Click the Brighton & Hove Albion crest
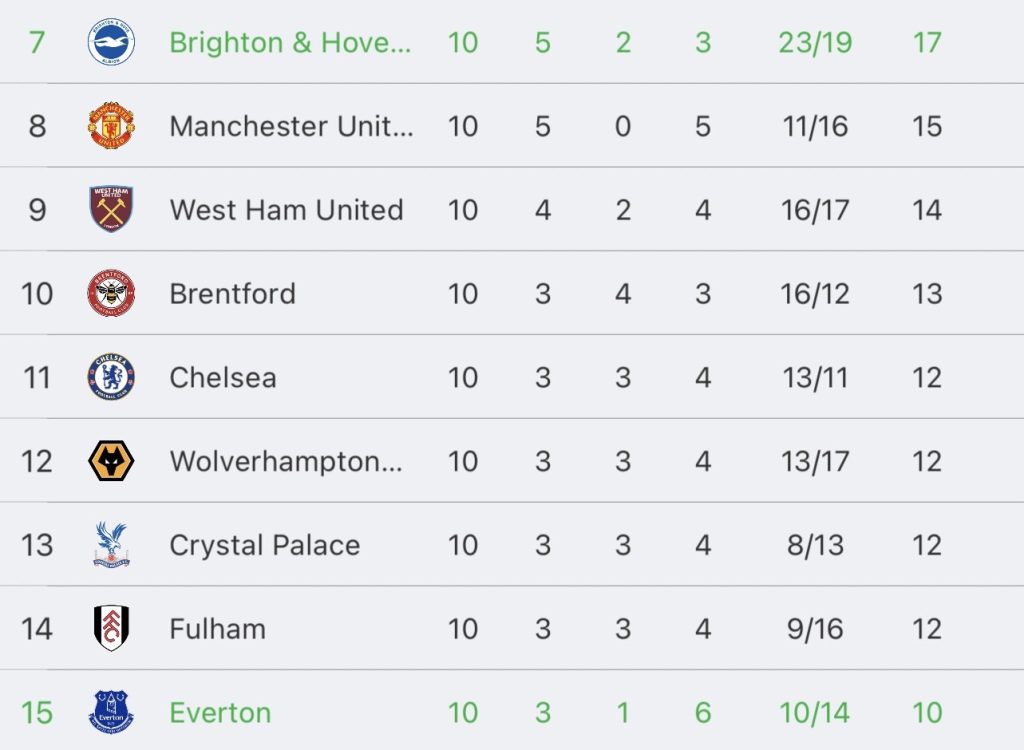1024x750 pixels. click(x=111, y=43)
